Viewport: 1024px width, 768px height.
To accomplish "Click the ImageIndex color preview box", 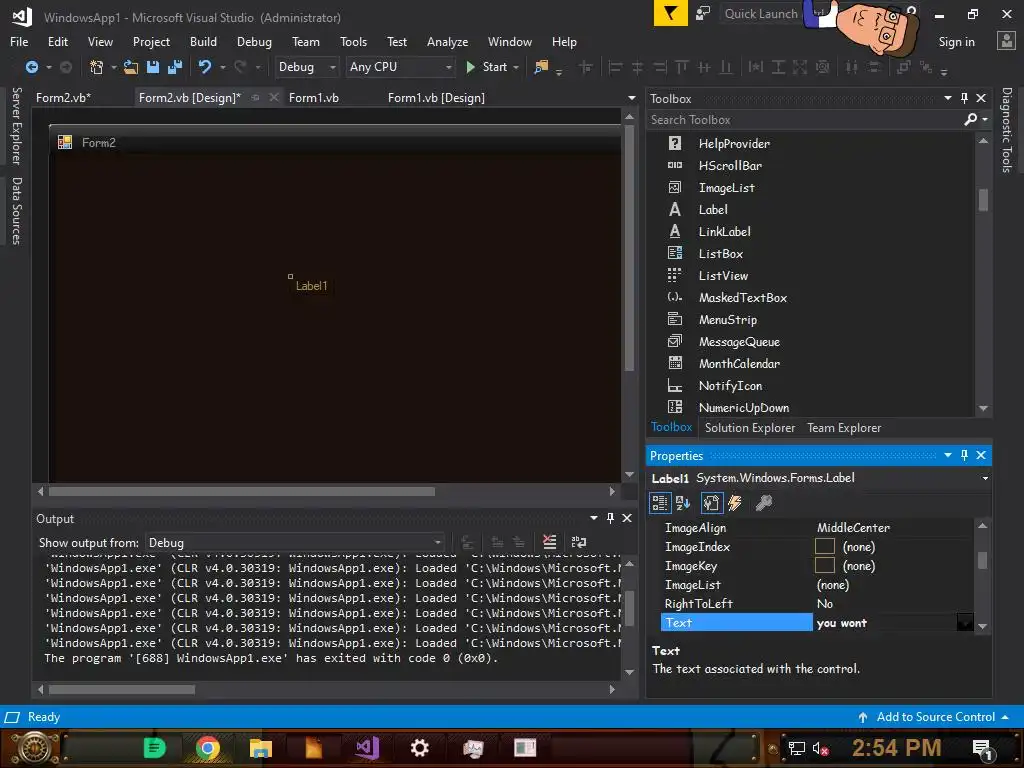I will 825,546.
